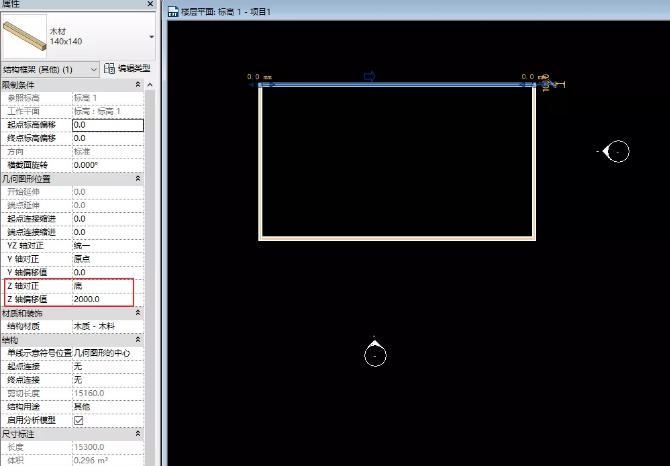Screen dimensions: 670x466
Task: Click the wood beam type thumbnail
Action: pos(24,36)
